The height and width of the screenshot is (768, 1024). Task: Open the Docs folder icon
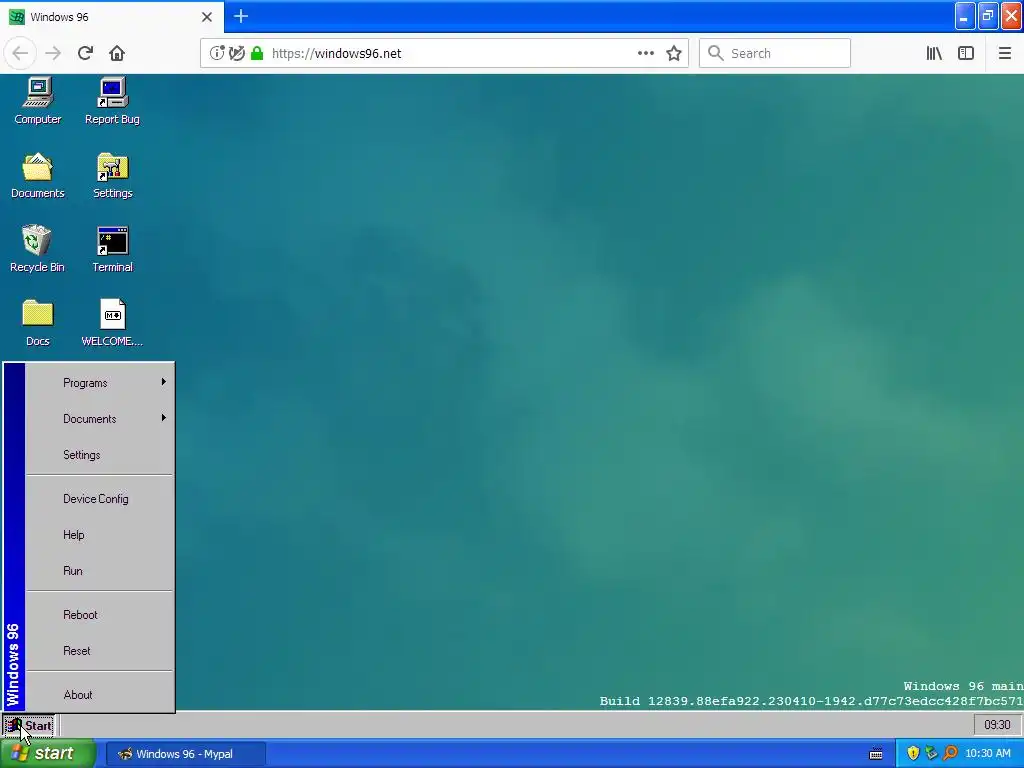(x=37, y=323)
